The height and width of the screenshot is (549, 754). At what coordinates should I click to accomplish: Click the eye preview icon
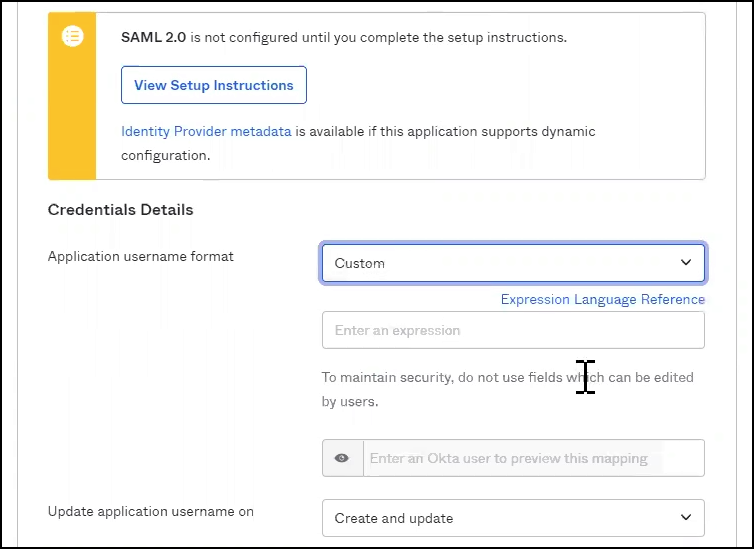(342, 458)
